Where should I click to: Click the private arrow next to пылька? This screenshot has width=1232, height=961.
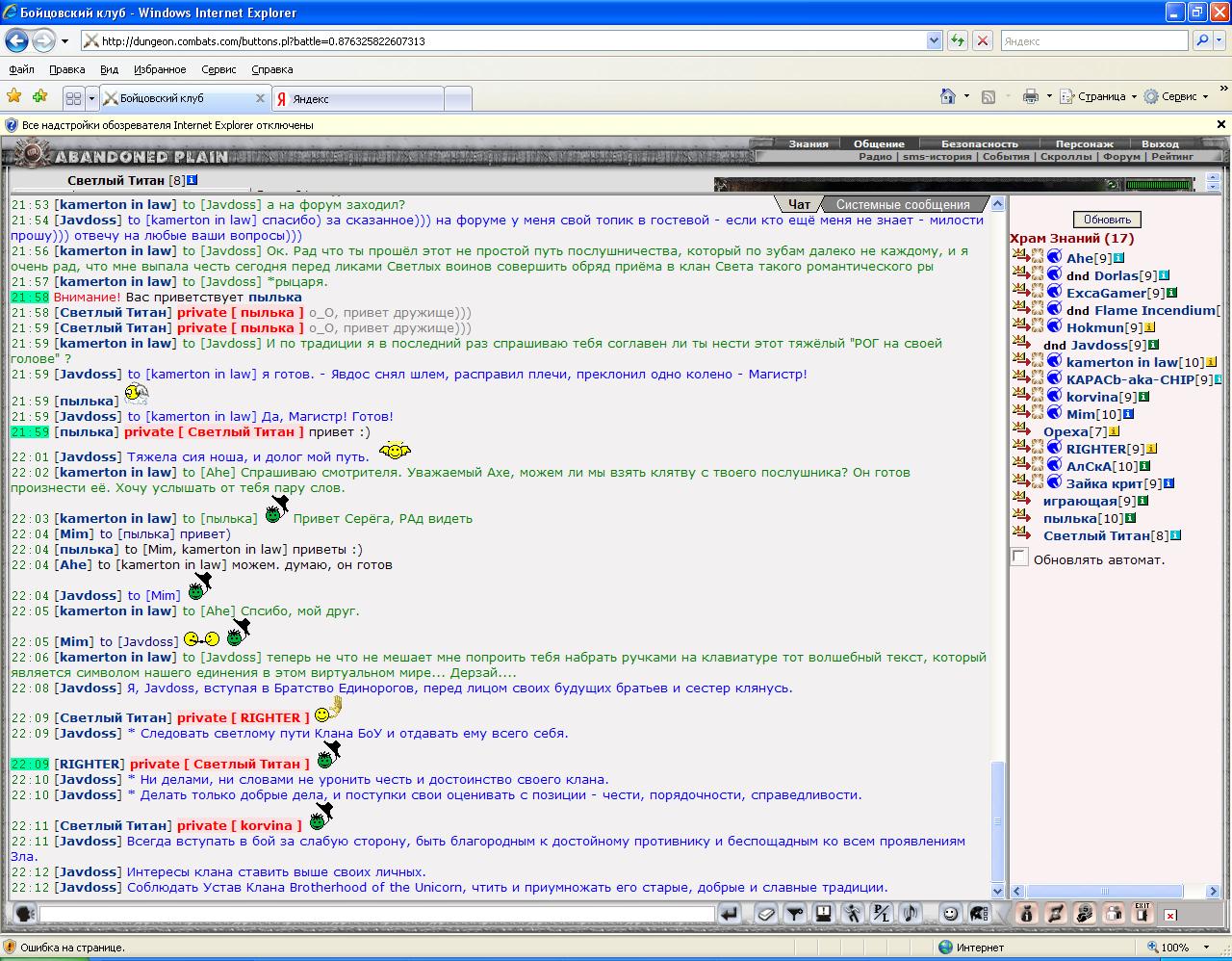pos(1021,517)
